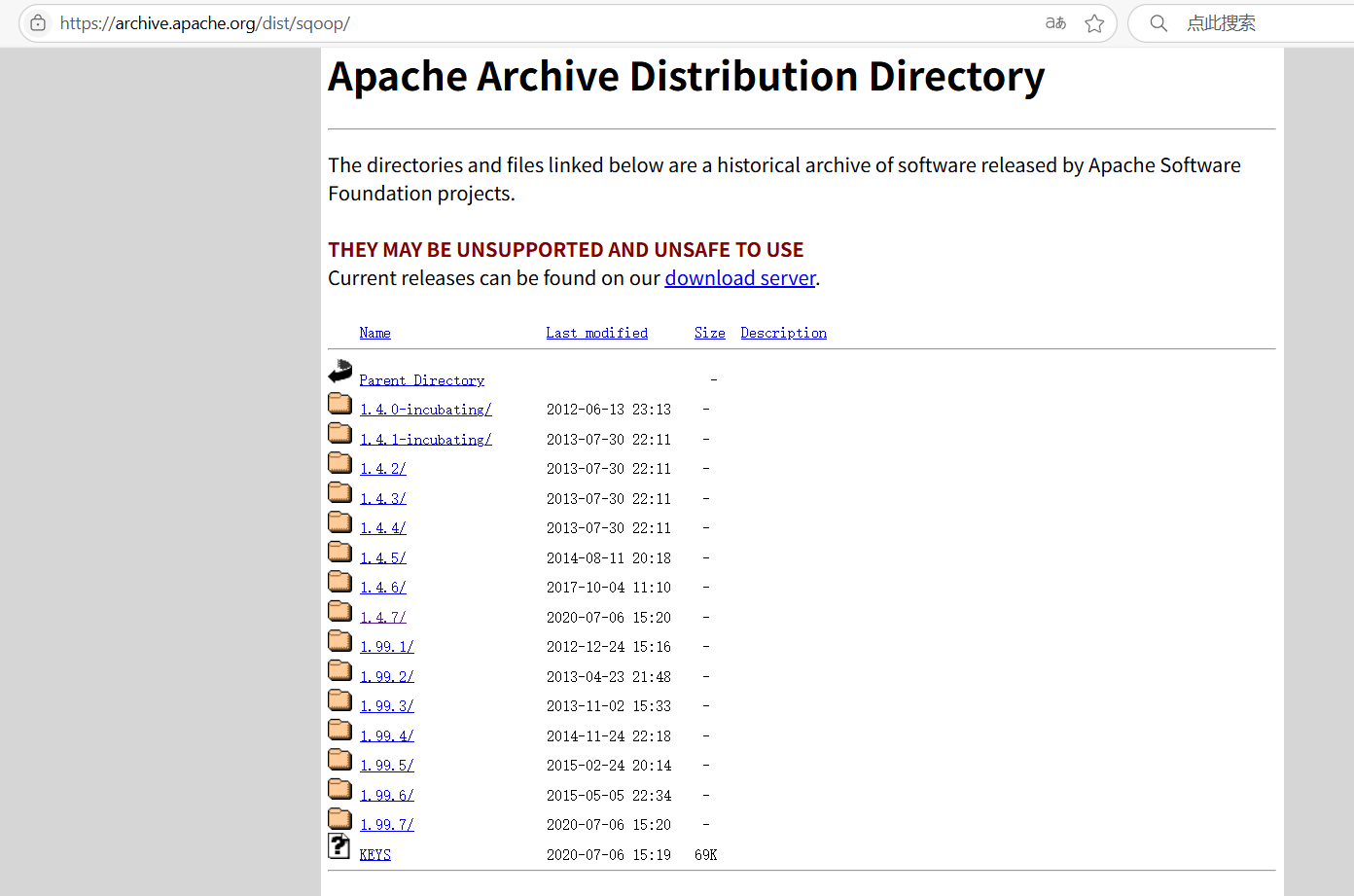Click the date 2013-04-23 21:48
Image resolution: width=1354 pixels, height=896 pixels.
[608, 677]
